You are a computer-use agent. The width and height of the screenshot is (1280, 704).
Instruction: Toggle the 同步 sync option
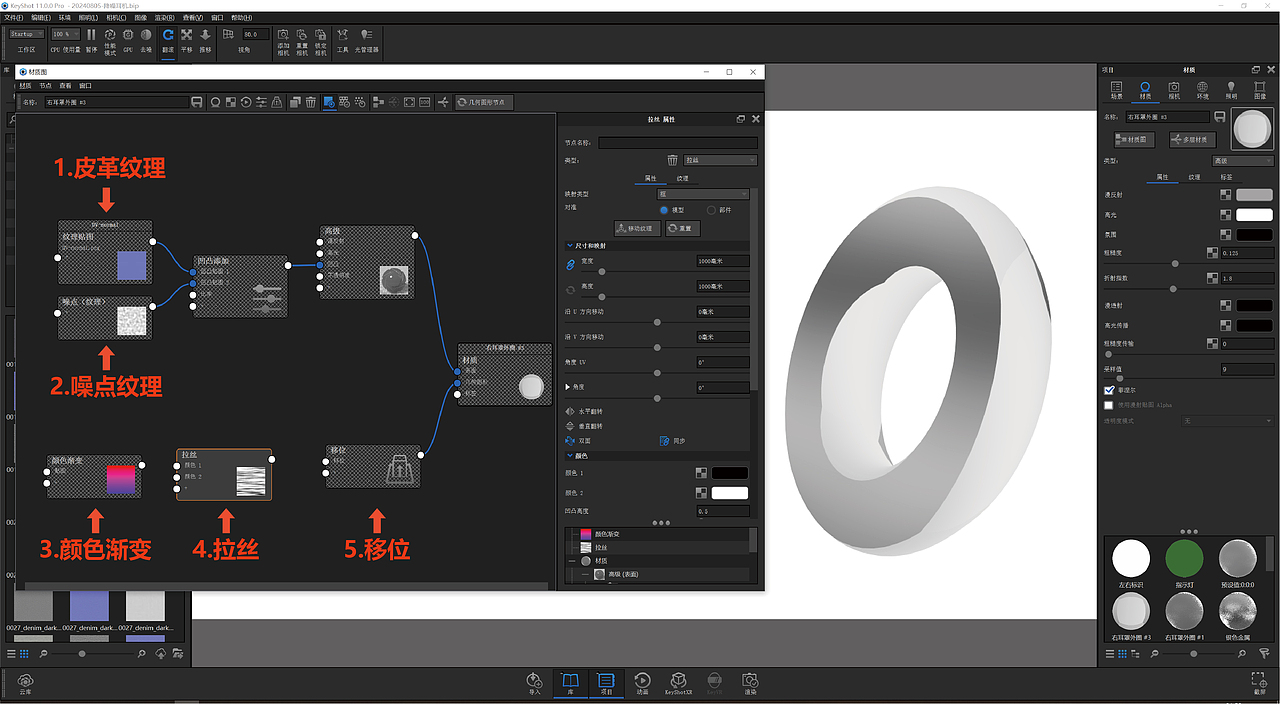[x=664, y=440]
